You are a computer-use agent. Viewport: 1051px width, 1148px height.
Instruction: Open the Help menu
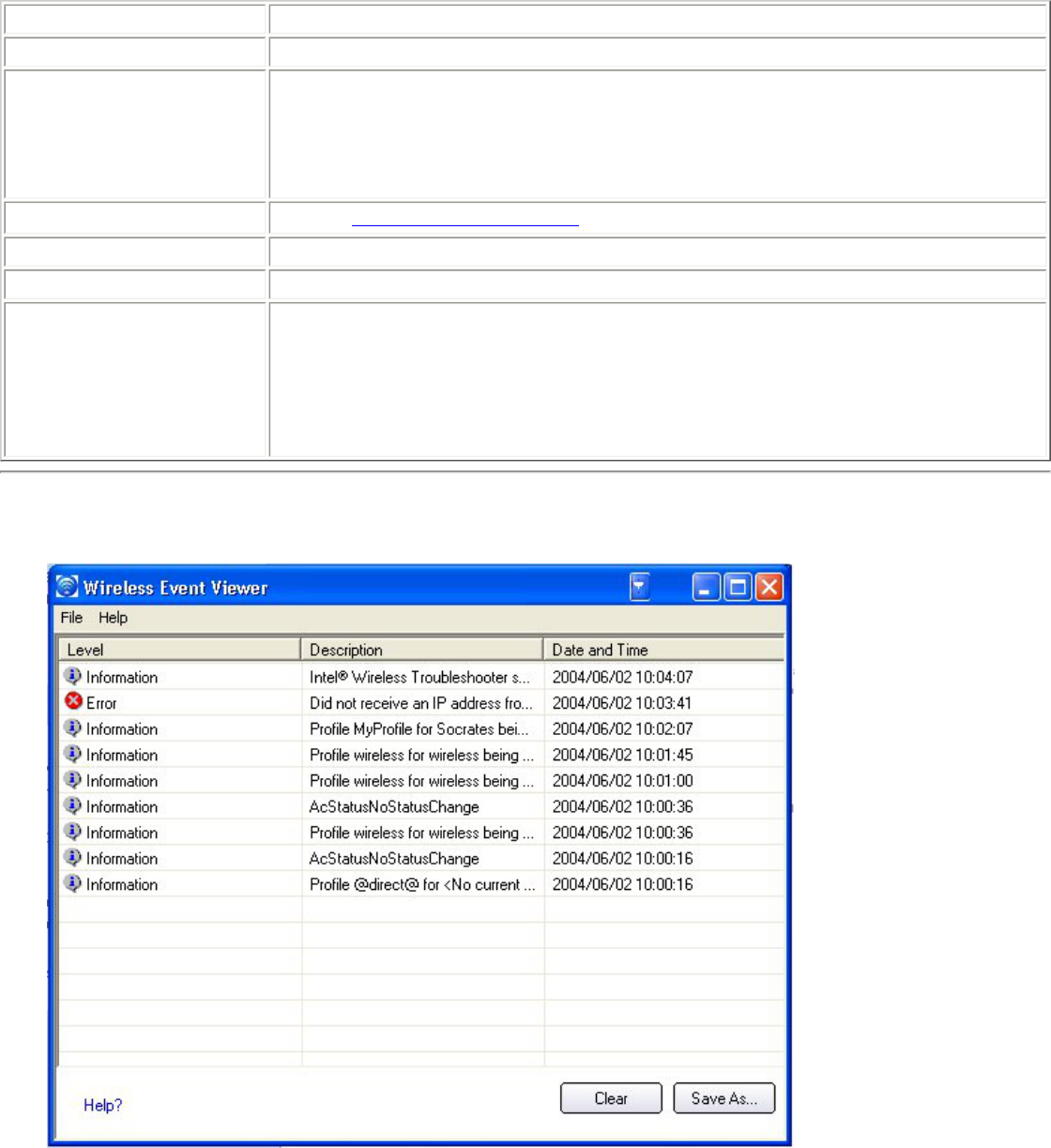113,618
